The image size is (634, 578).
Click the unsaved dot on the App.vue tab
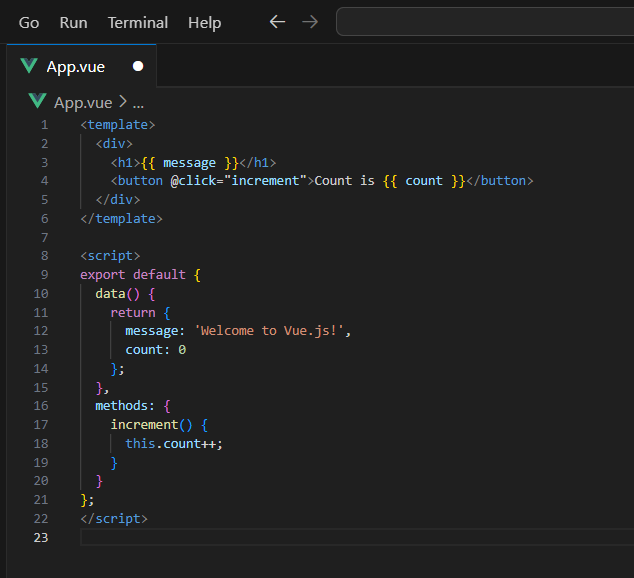tap(138, 66)
